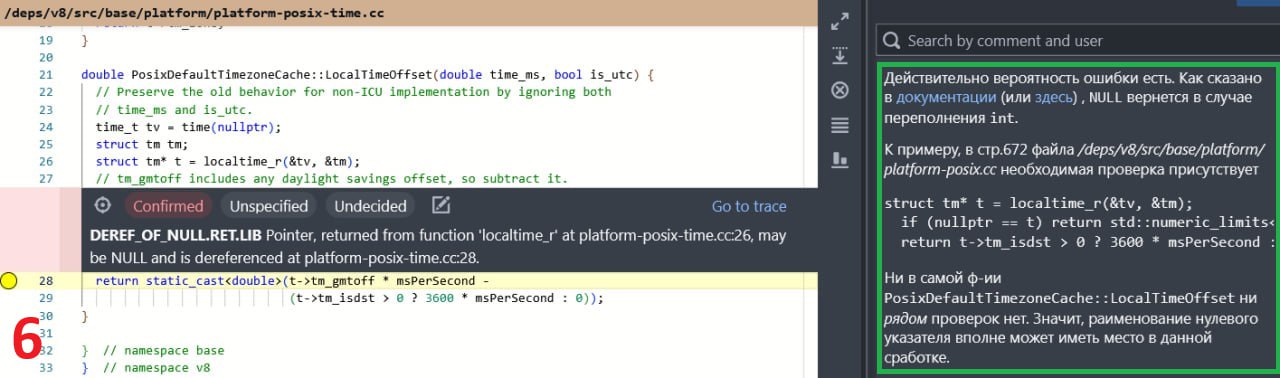
Task: Select the Undecided status
Action: pyautogui.click(x=370, y=206)
